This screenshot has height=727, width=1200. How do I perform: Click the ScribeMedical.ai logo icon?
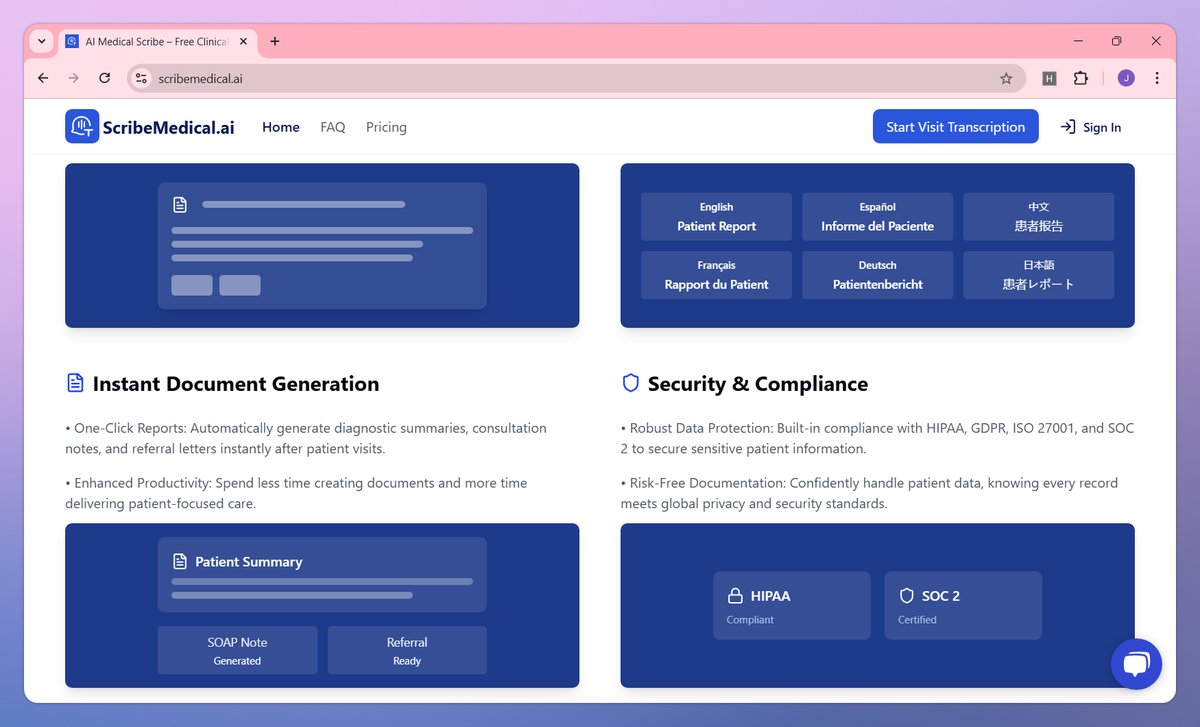click(x=81, y=126)
